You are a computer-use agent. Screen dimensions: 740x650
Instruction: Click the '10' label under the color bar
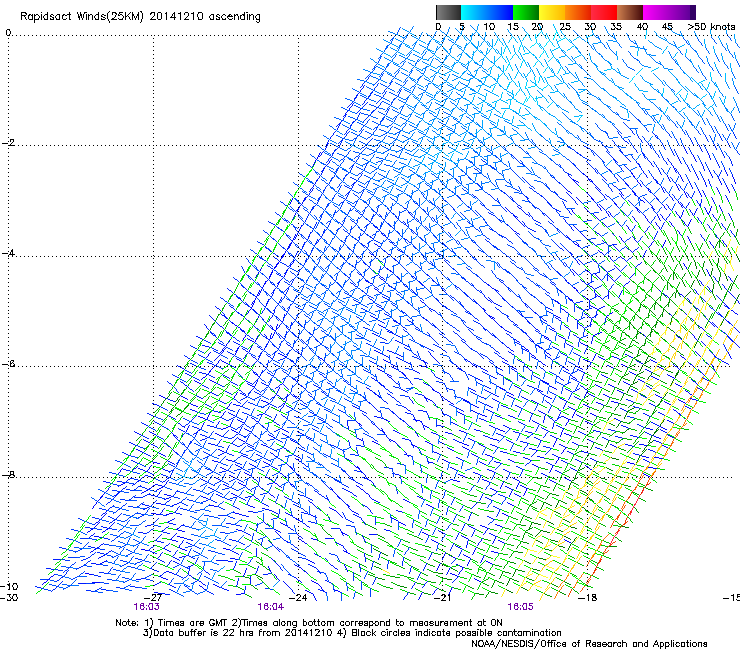click(489, 27)
